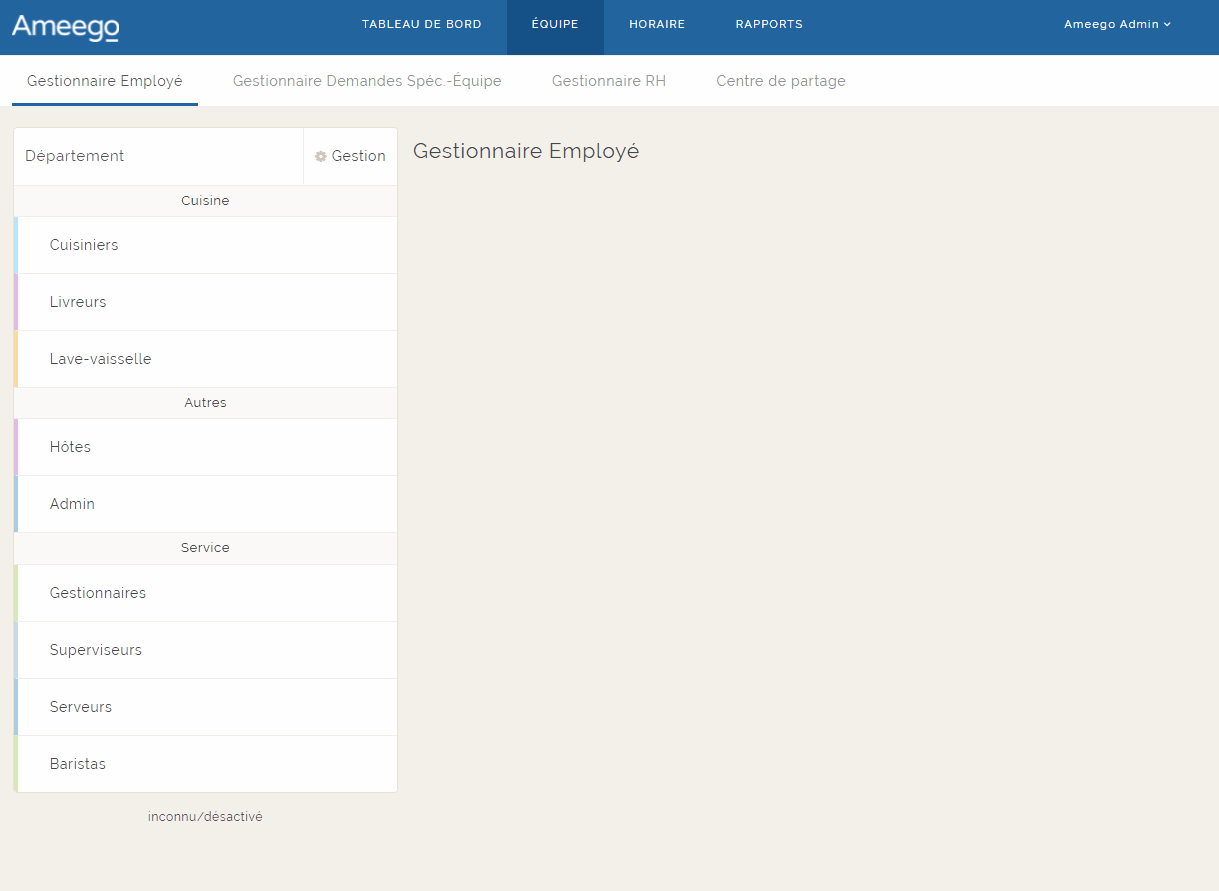The width and height of the screenshot is (1219, 891).
Task: Select the Baristas department
Action: point(78,764)
